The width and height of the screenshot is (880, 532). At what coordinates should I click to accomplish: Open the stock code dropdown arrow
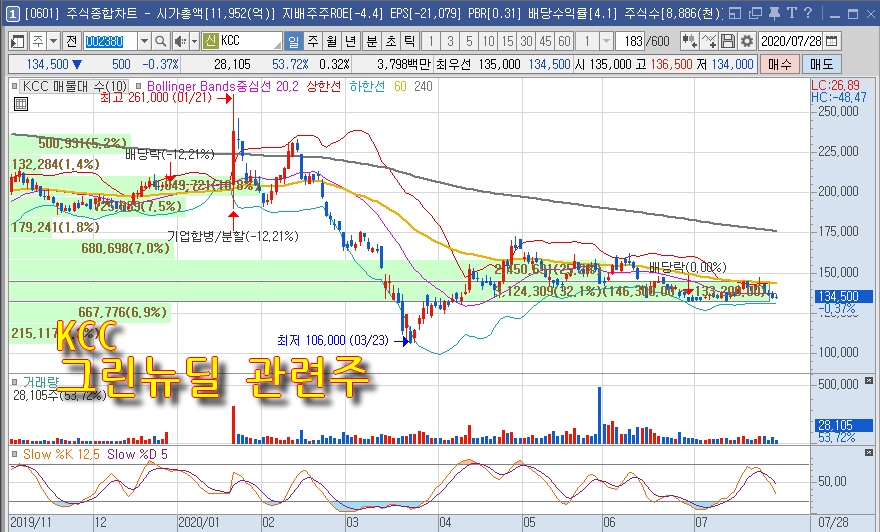point(144,41)
